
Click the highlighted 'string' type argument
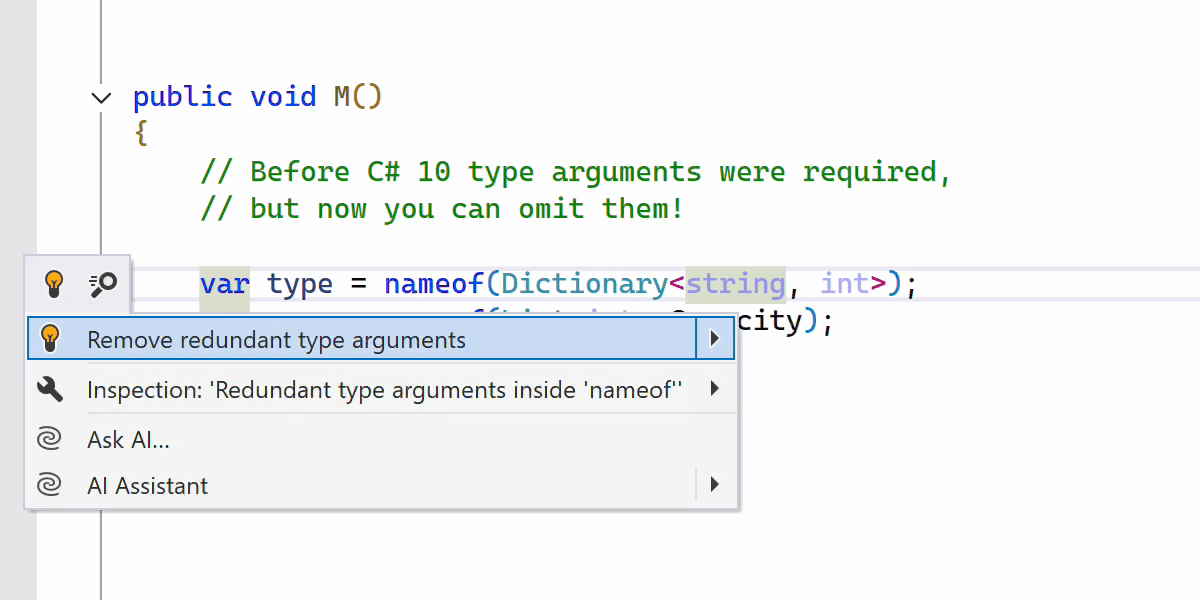point(735,284)
